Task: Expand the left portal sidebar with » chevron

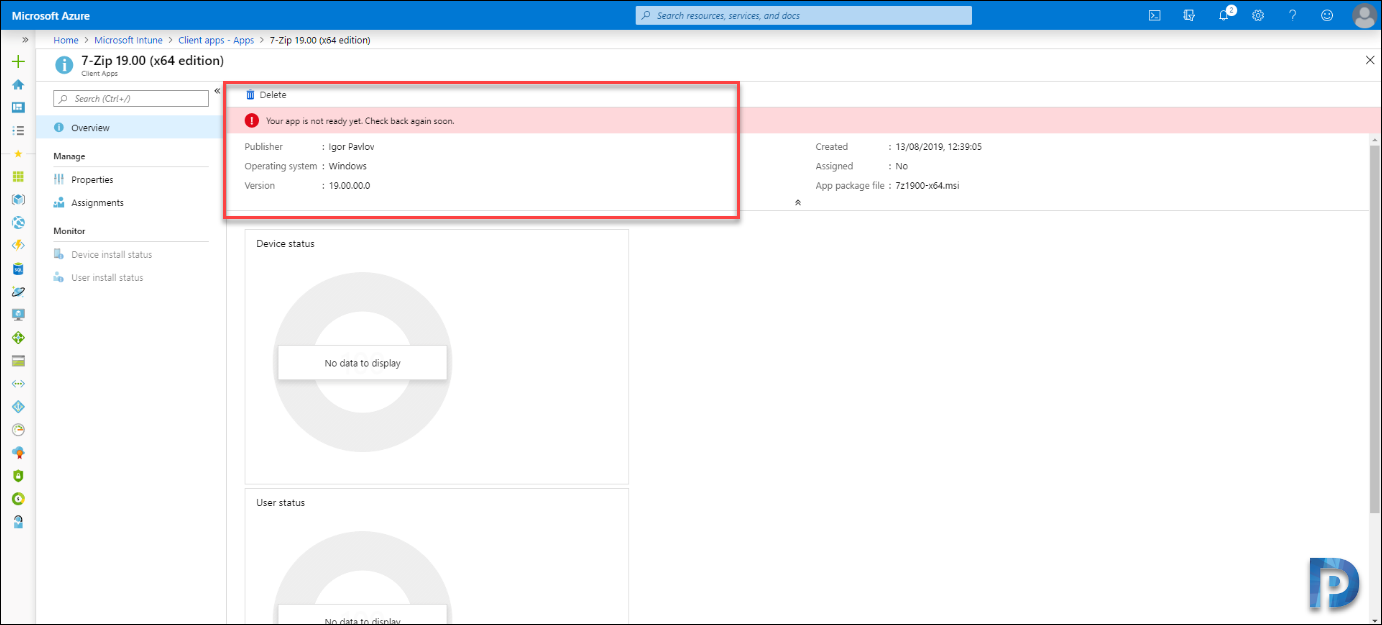Action: (25, 40)
